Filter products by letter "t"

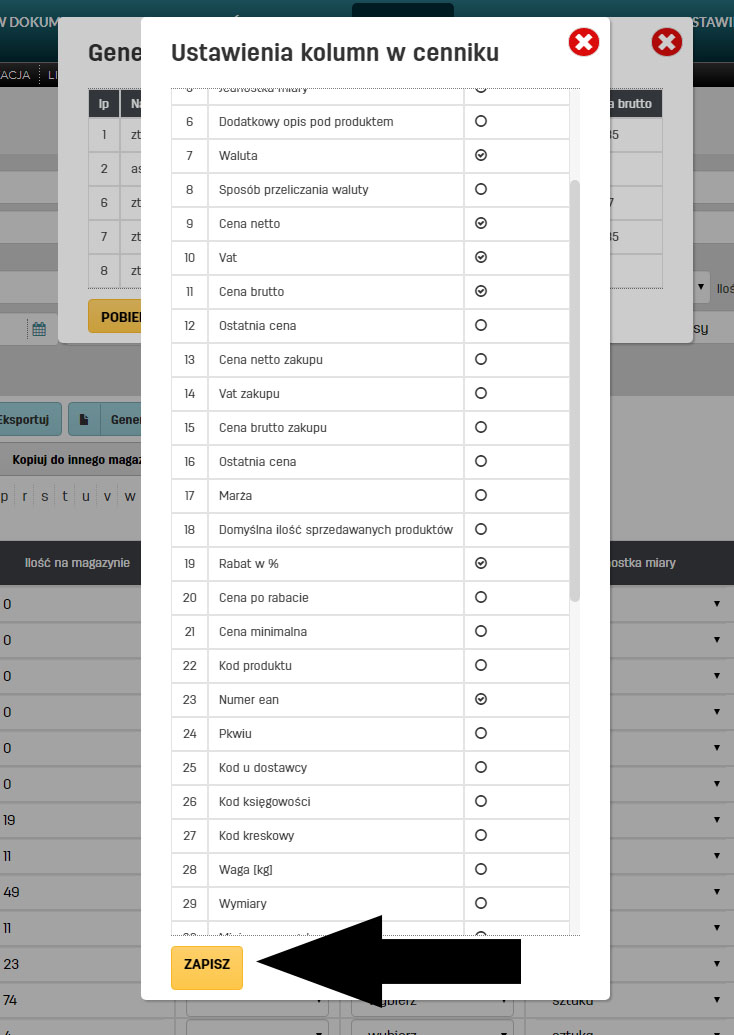coord(65,496)
